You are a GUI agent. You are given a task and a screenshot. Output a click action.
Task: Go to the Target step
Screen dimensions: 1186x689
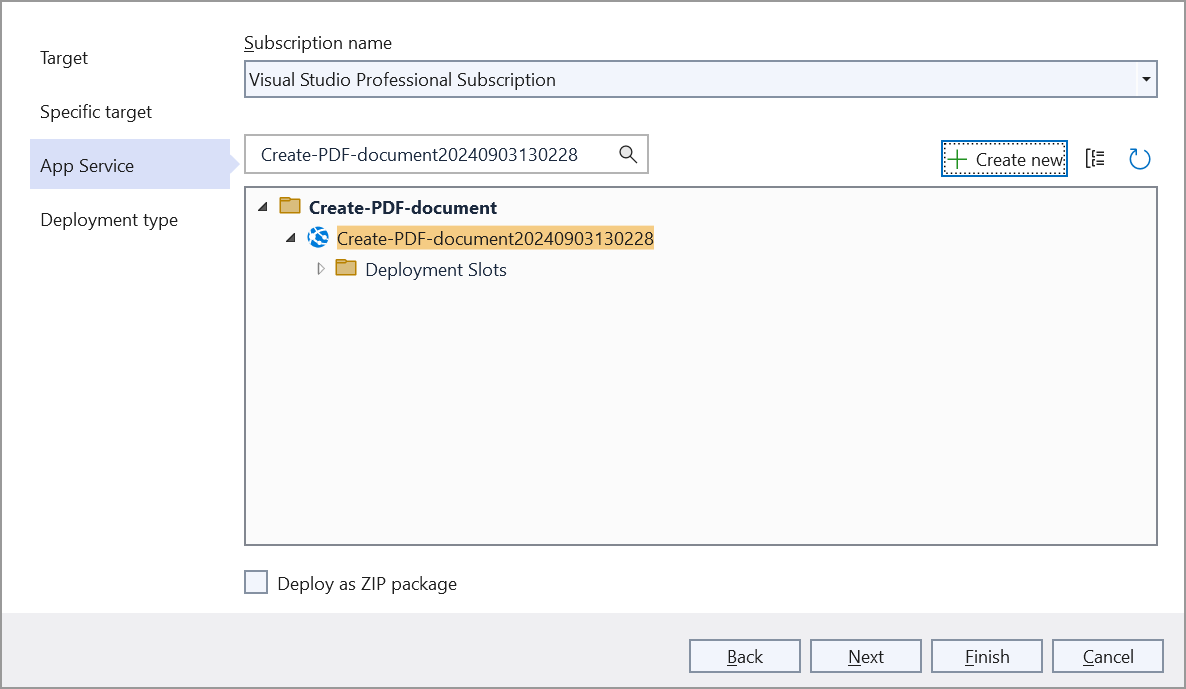click(x=64, y=58)
